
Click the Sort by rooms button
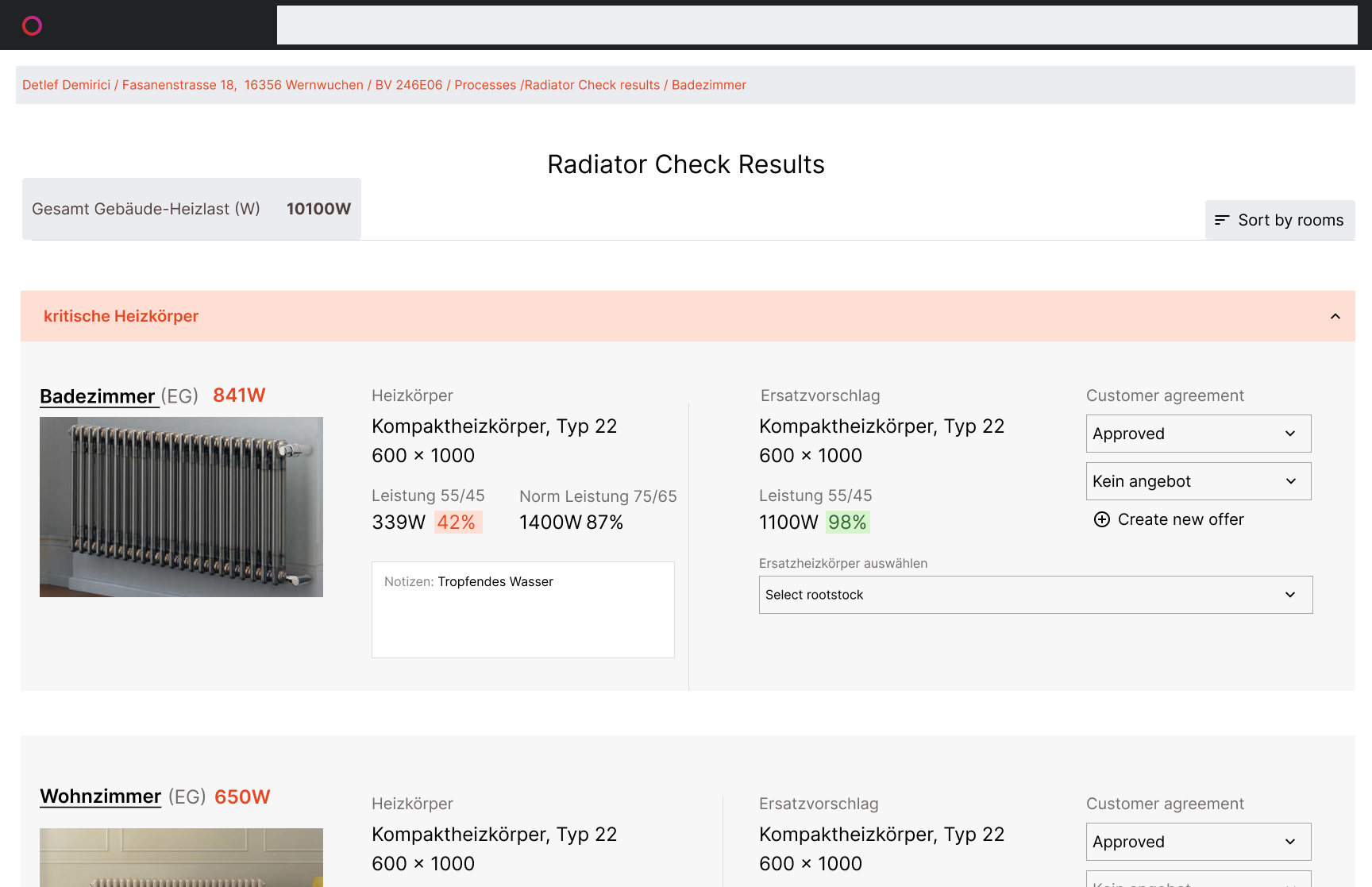click(x=1280, y=220)
